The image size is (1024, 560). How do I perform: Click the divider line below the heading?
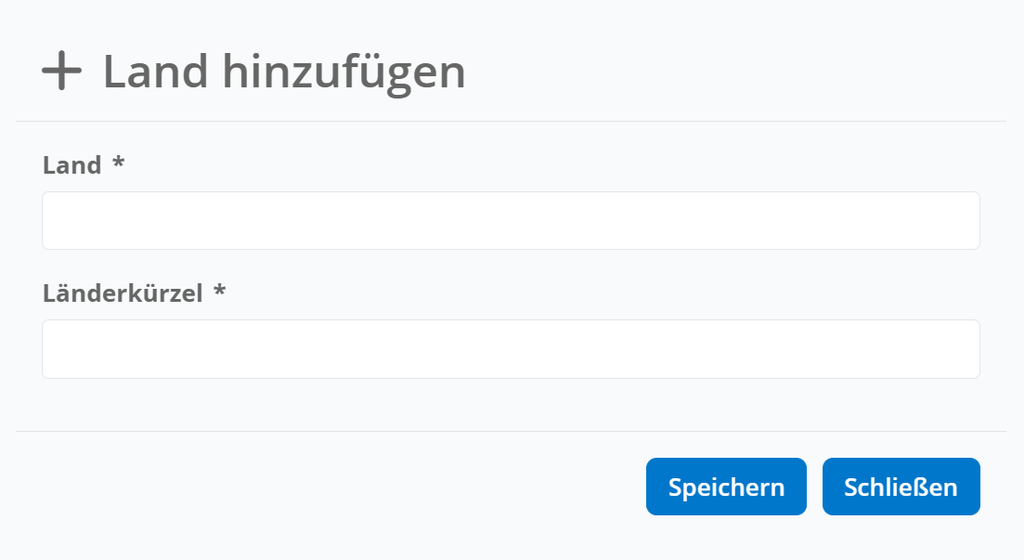coord(511,121)
